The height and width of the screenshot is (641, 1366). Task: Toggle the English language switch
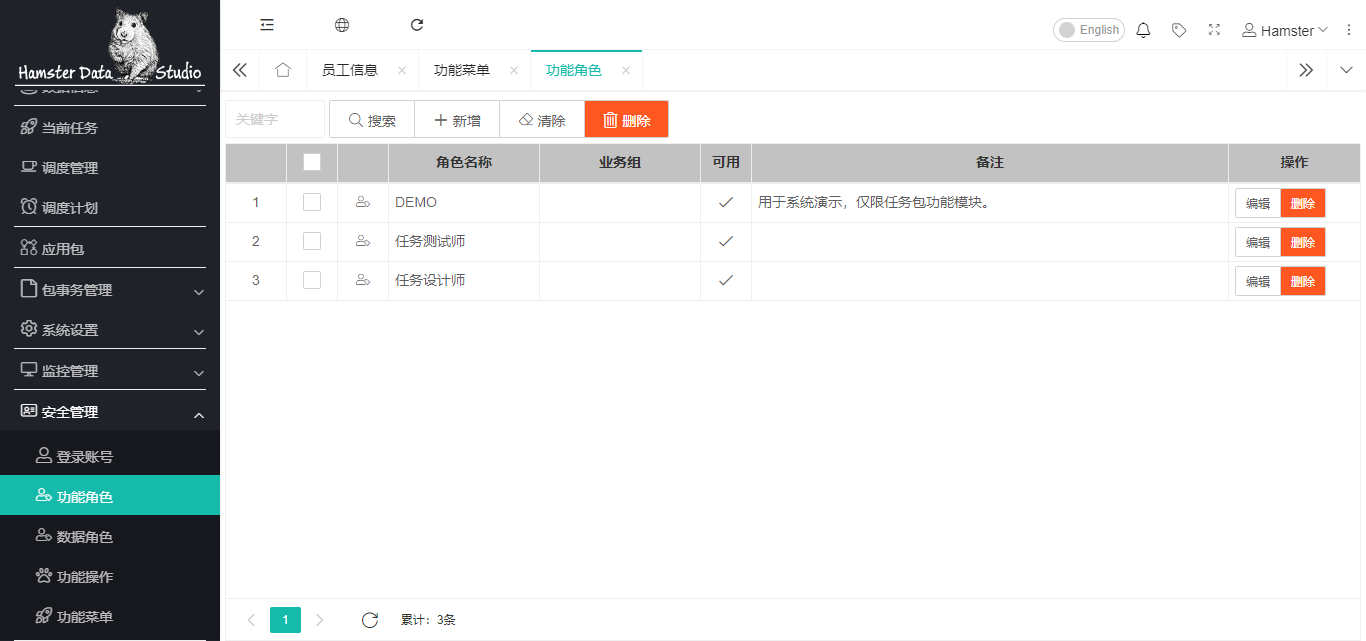pyautogui.click(x=1088, y=30)
